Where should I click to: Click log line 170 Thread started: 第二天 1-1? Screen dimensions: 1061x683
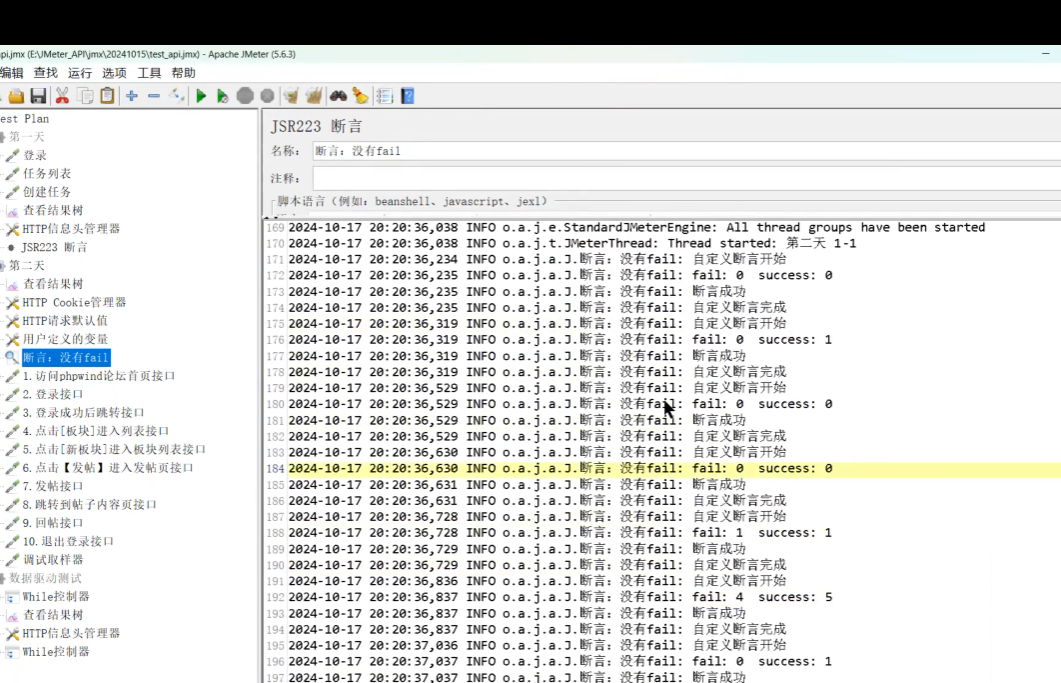572,243
